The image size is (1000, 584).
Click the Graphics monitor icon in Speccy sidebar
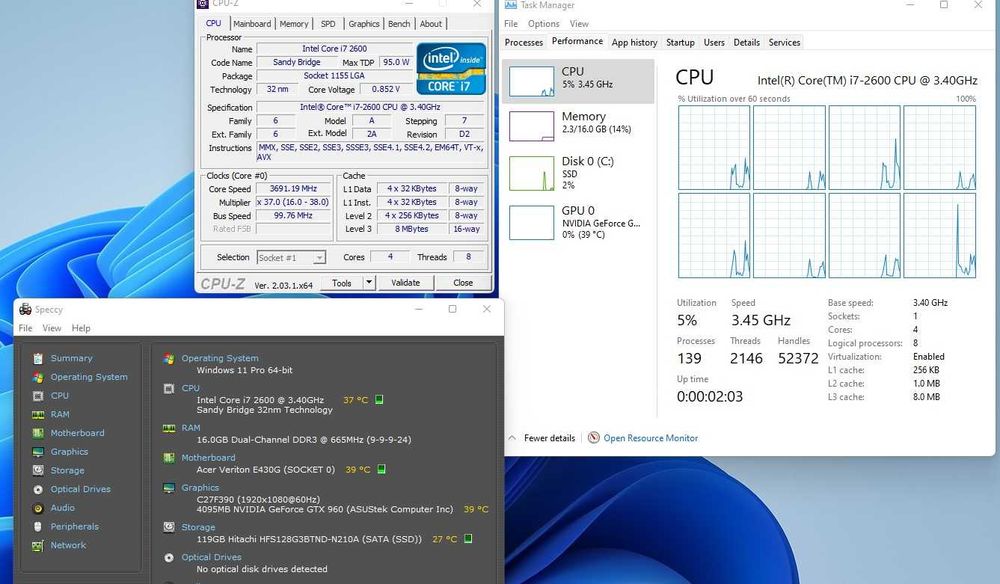38,452
